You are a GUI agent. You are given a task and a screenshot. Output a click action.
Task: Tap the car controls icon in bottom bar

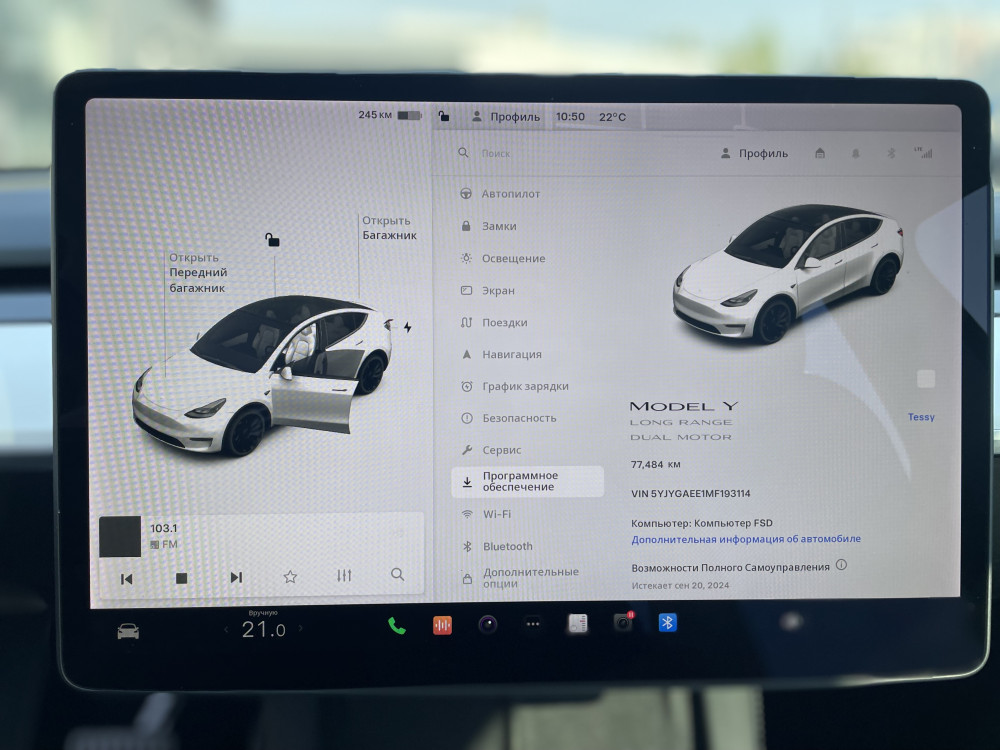click(x=128, y=631)
